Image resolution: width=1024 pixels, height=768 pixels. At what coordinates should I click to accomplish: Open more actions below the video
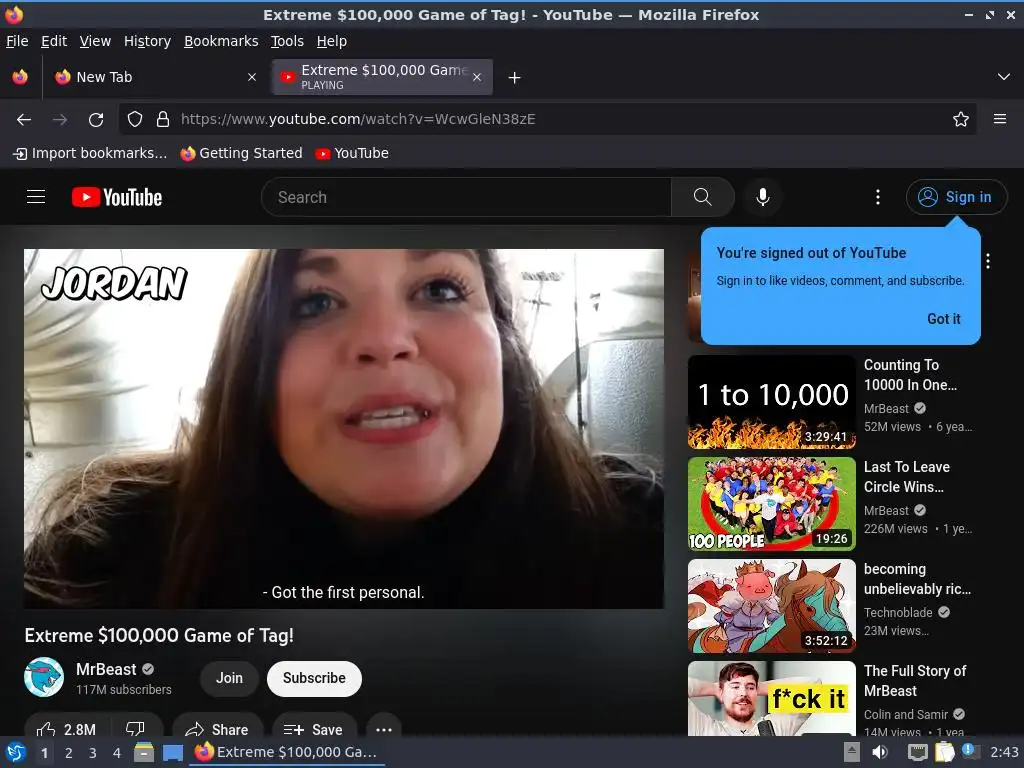384,729
